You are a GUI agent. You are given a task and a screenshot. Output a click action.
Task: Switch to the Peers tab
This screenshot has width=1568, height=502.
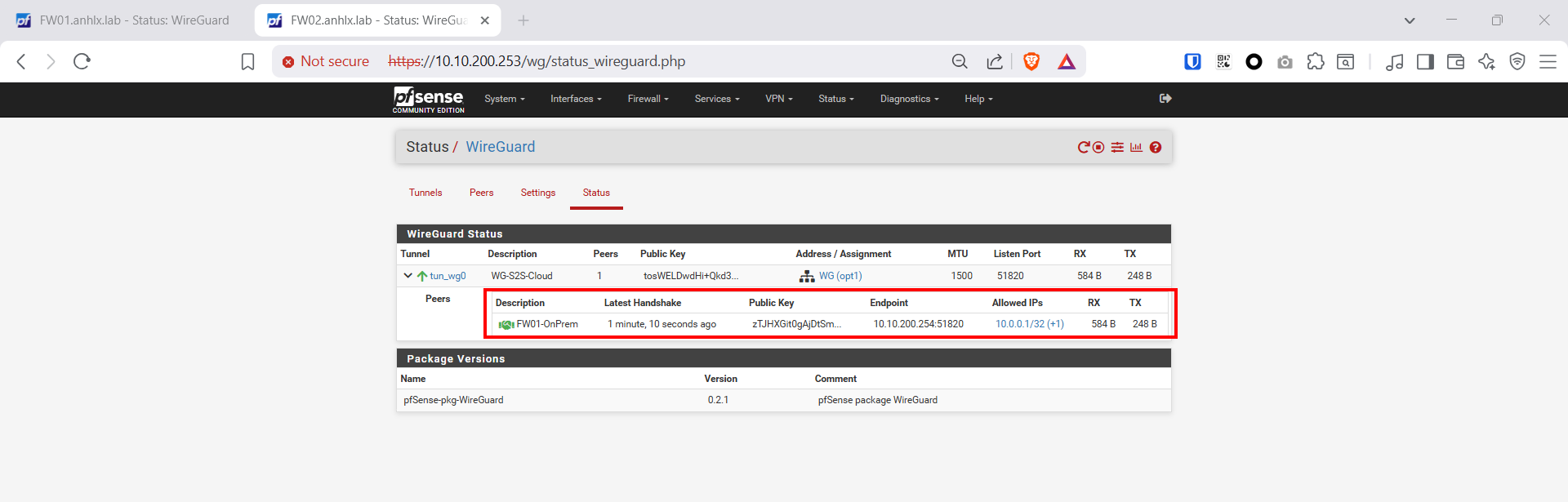pyautogui.click(x=481, y=193)
